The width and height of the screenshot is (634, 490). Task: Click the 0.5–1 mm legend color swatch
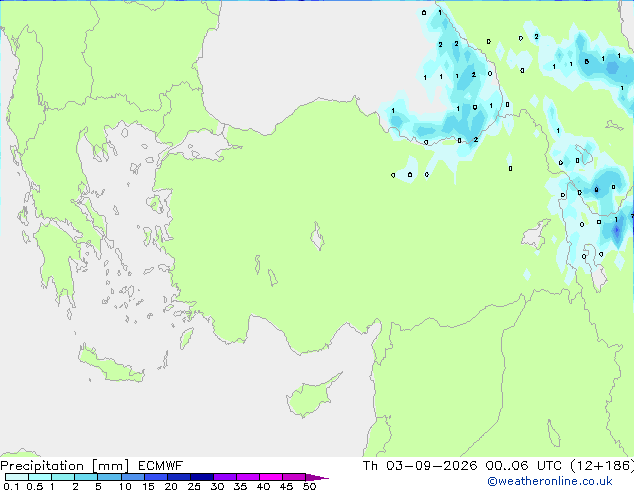[40, 477]
